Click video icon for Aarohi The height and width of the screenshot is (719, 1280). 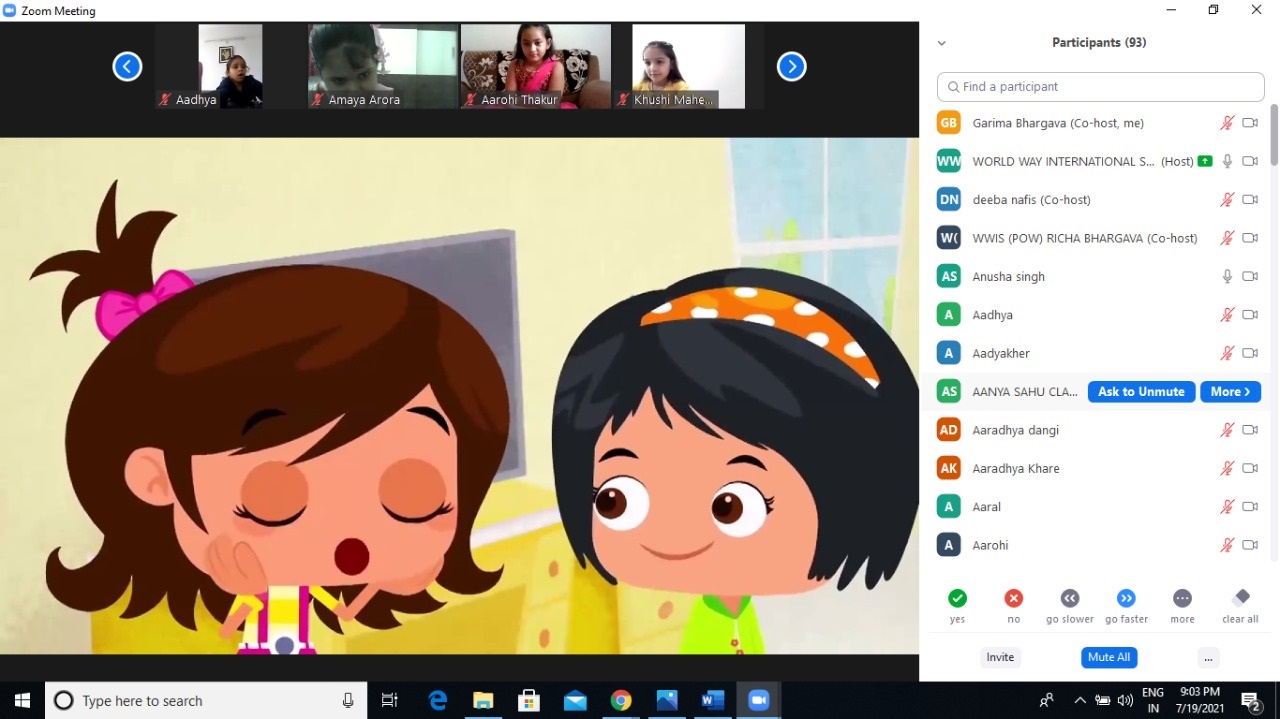(1250, 545)
